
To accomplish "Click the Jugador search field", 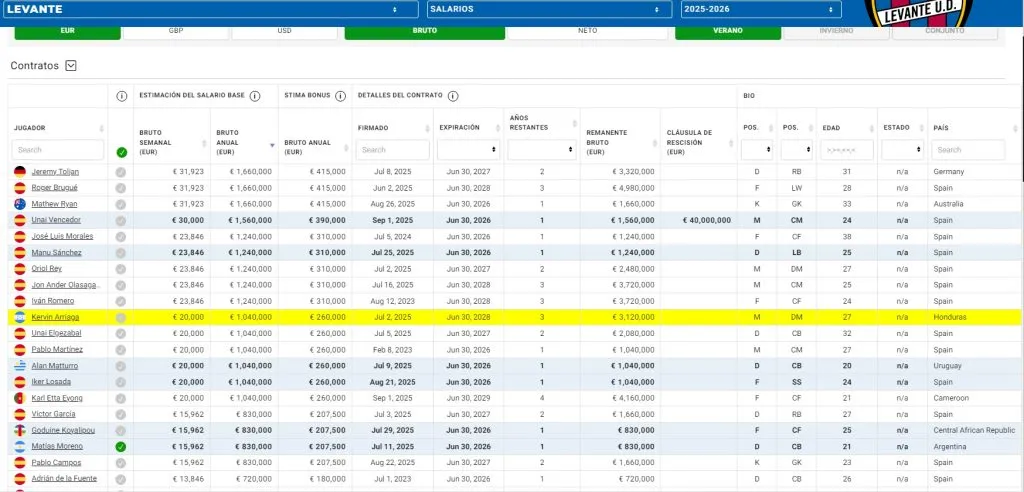I will click(x=57, y=150).
